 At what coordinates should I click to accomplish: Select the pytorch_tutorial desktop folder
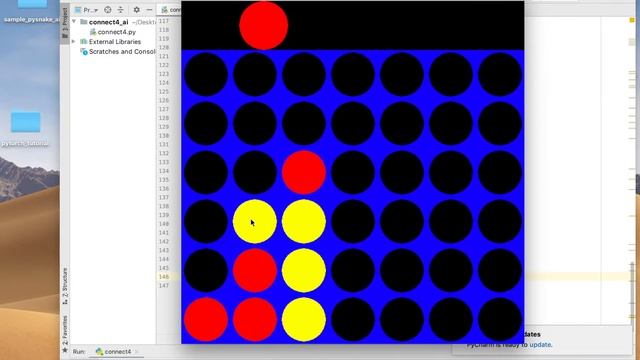[25, 128]
